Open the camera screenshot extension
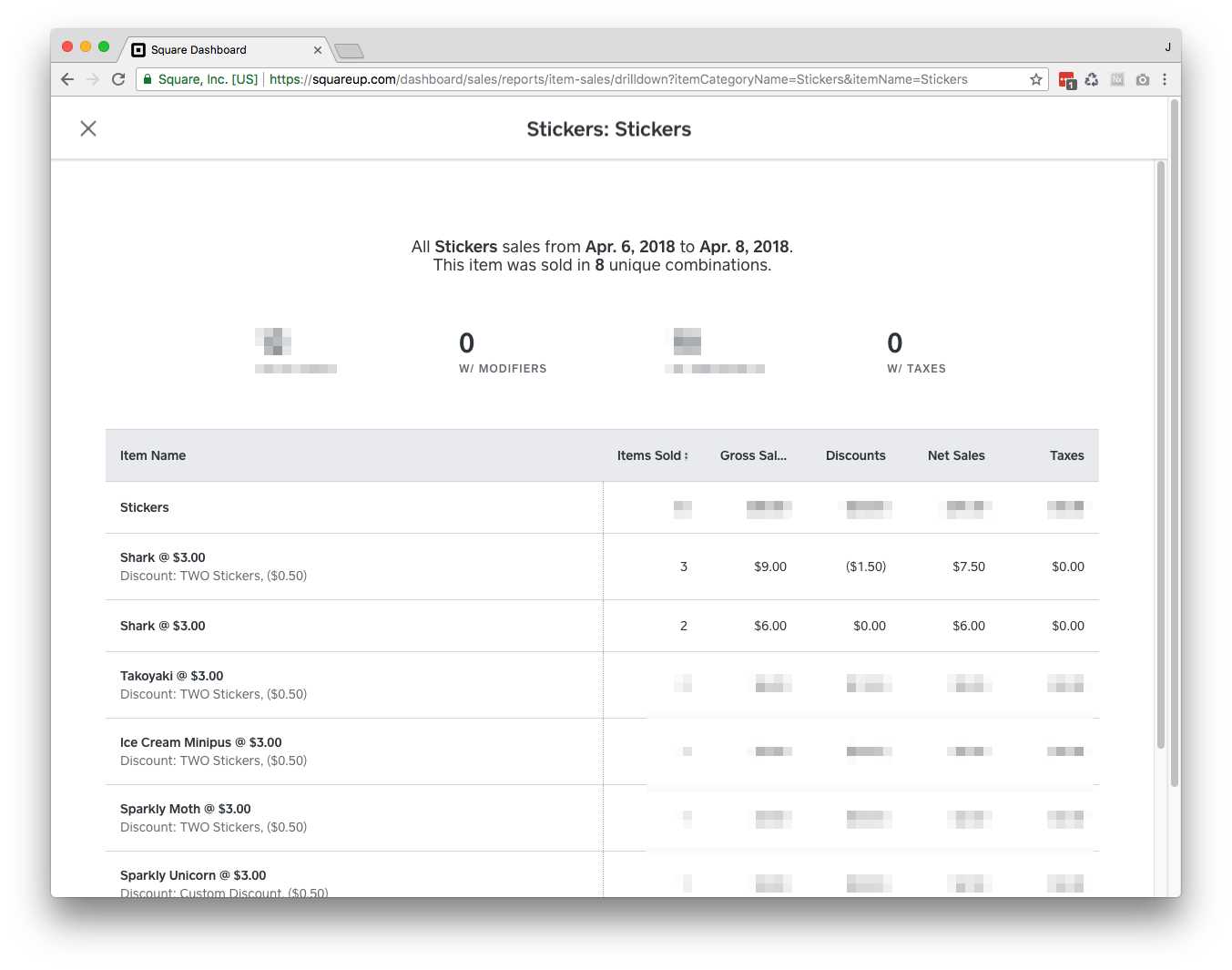The height and width of the screenshot is (970, 1232). (1143, 79)
